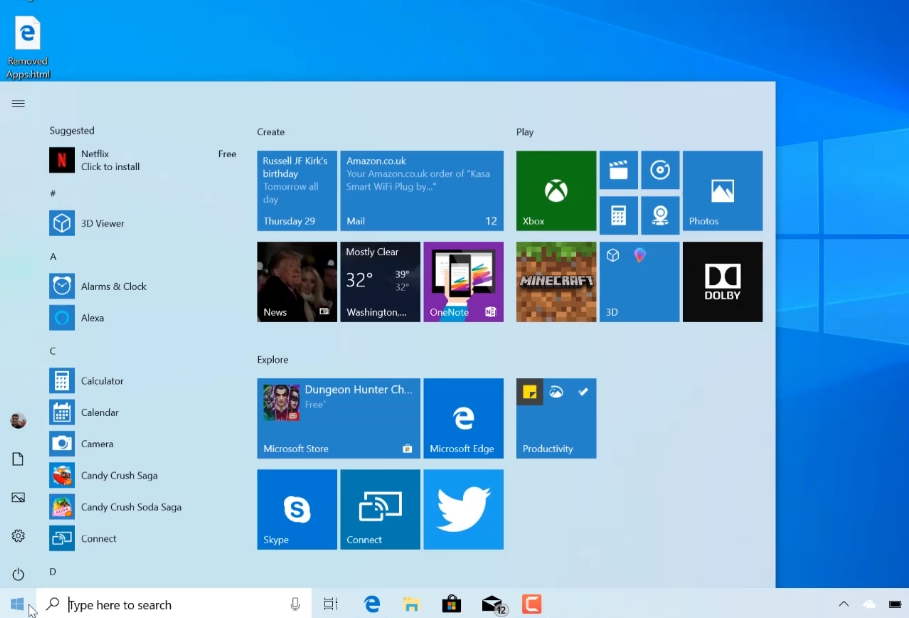Open the Xbox tile
This screenshot has width=909, height=618.
[x=556, y=191]
